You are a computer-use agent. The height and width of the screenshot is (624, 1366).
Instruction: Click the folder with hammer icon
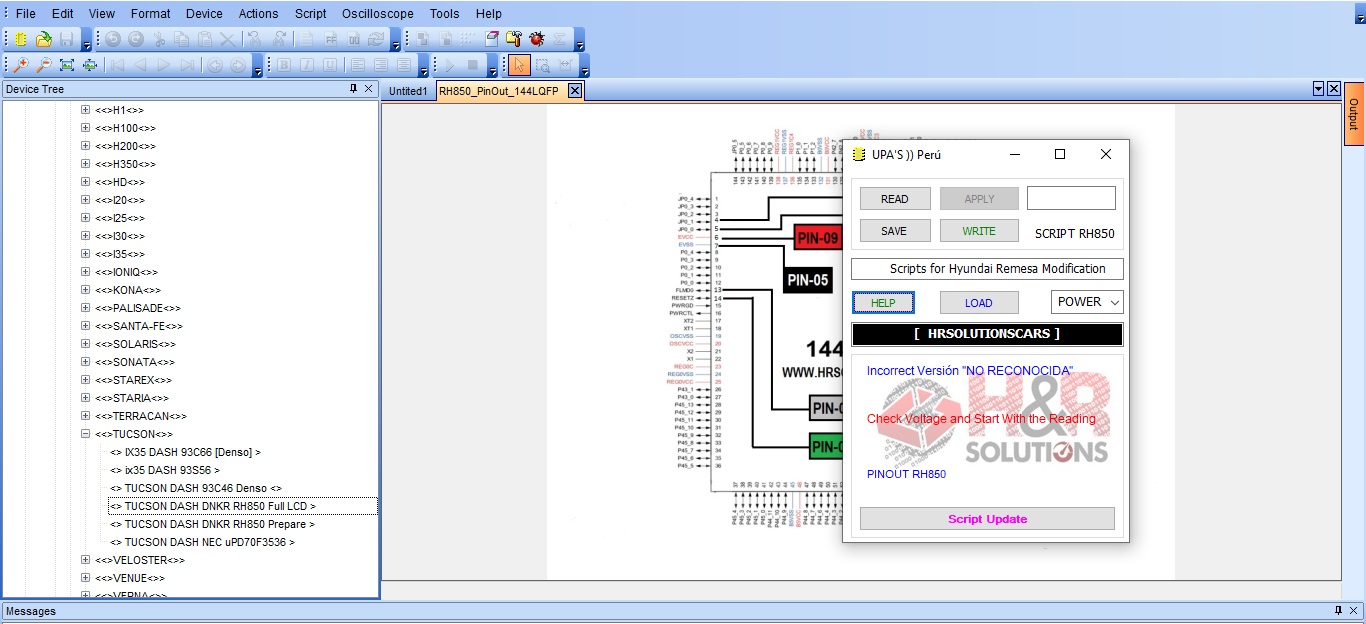coord(514,39)
